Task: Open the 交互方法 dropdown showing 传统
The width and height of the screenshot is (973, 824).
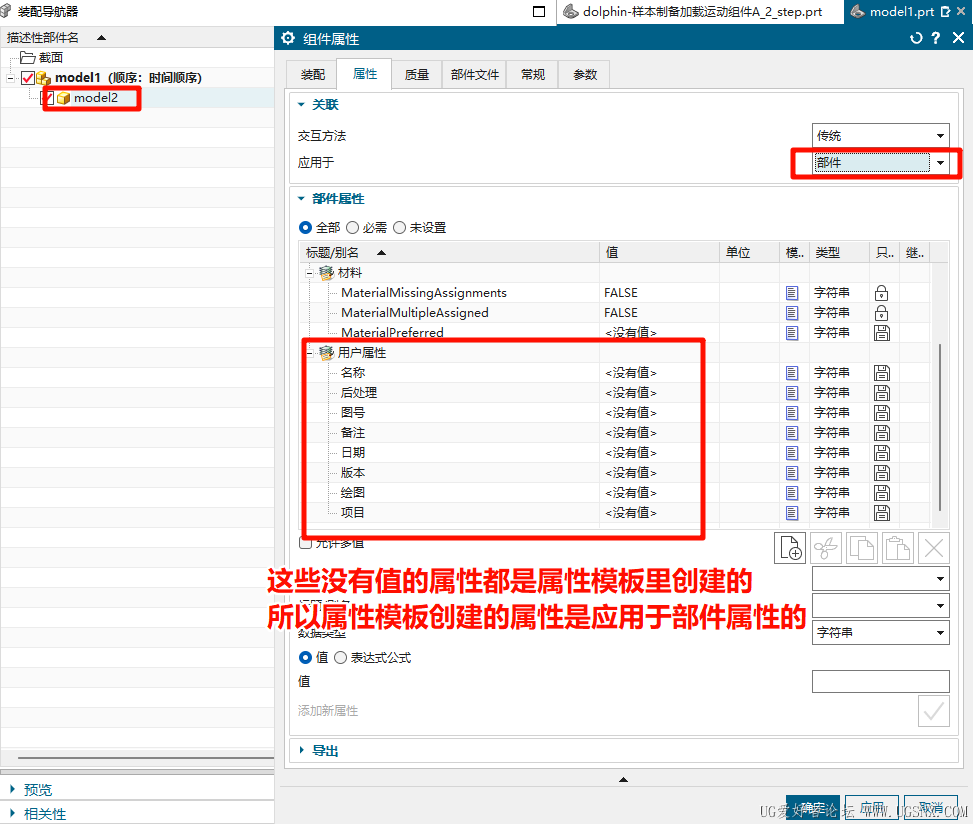Action: [x=881, y=136]
